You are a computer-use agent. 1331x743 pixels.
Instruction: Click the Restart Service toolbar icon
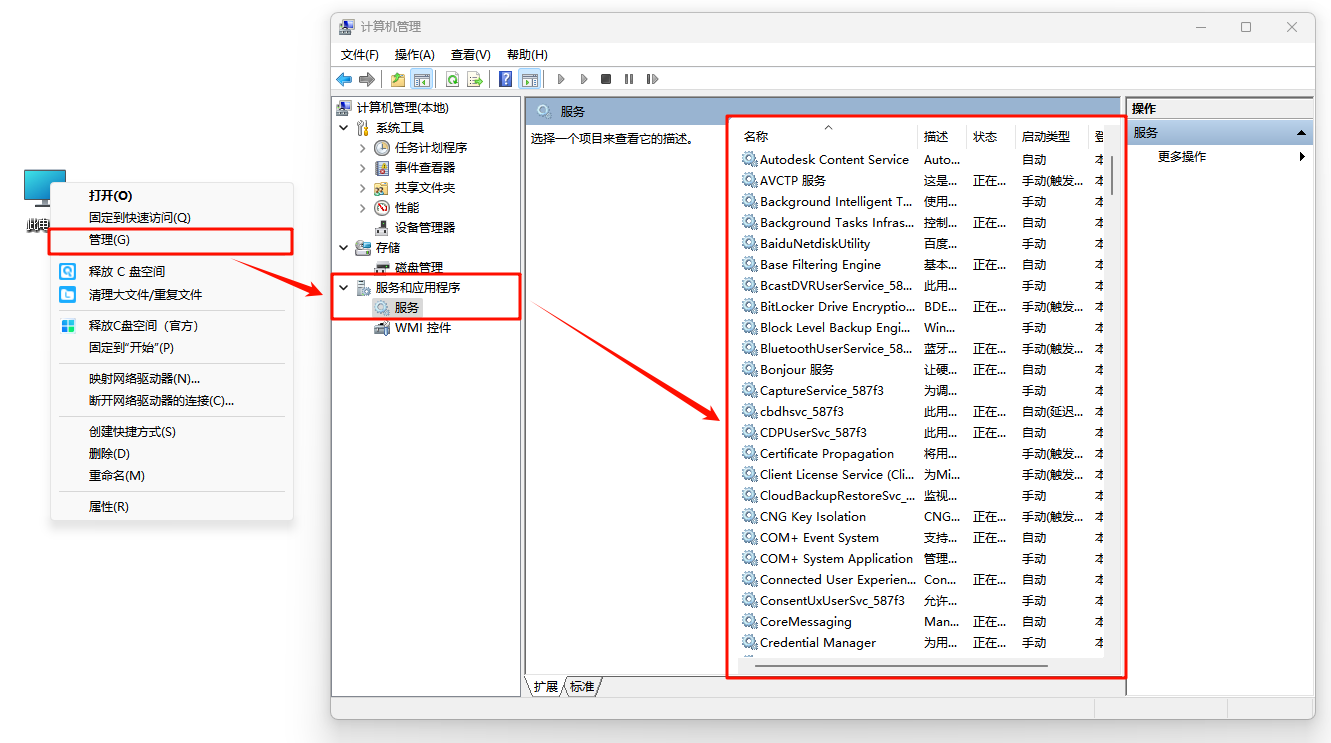(x=652, y=79)
